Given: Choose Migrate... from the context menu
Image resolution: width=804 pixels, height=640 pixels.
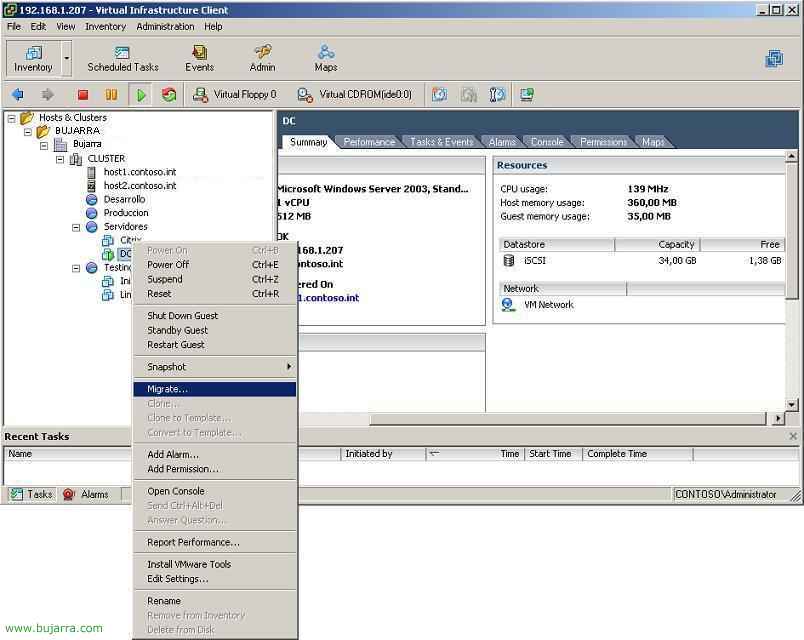Looking at the screenshot, I should click(215, 389).
